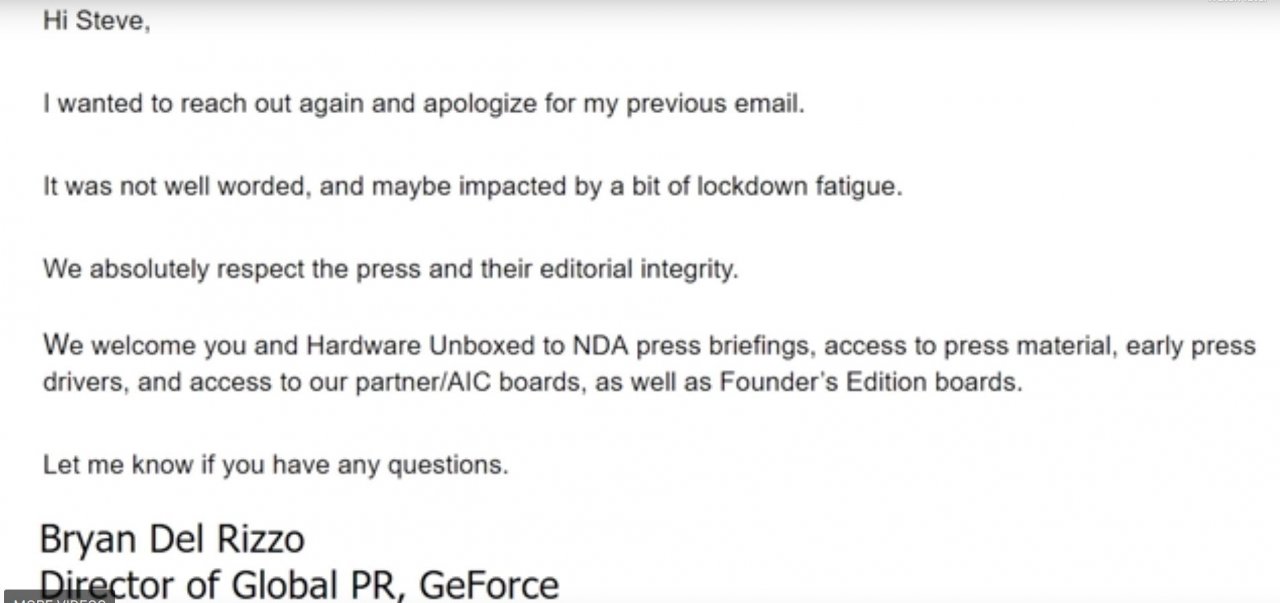This screenshot has height=603, width=1280.
Task: Click the MORE VIDEOS button
Action: click(58, 598)
